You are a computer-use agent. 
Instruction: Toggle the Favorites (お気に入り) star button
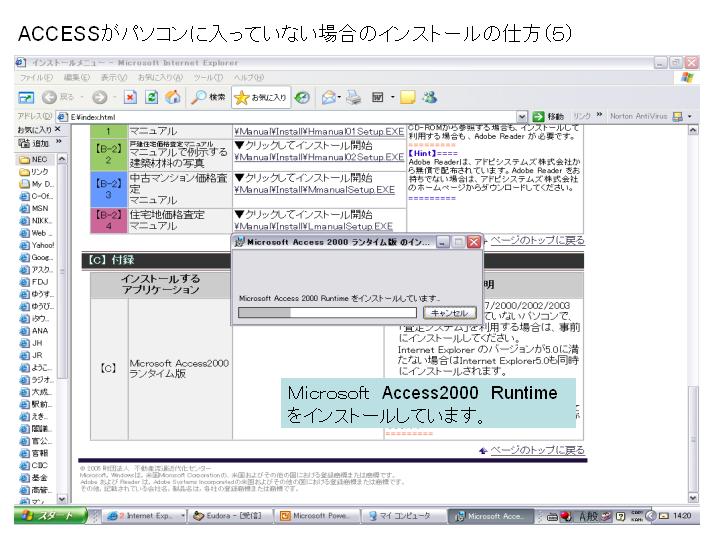pyautogui.click(x=261, y=97)
